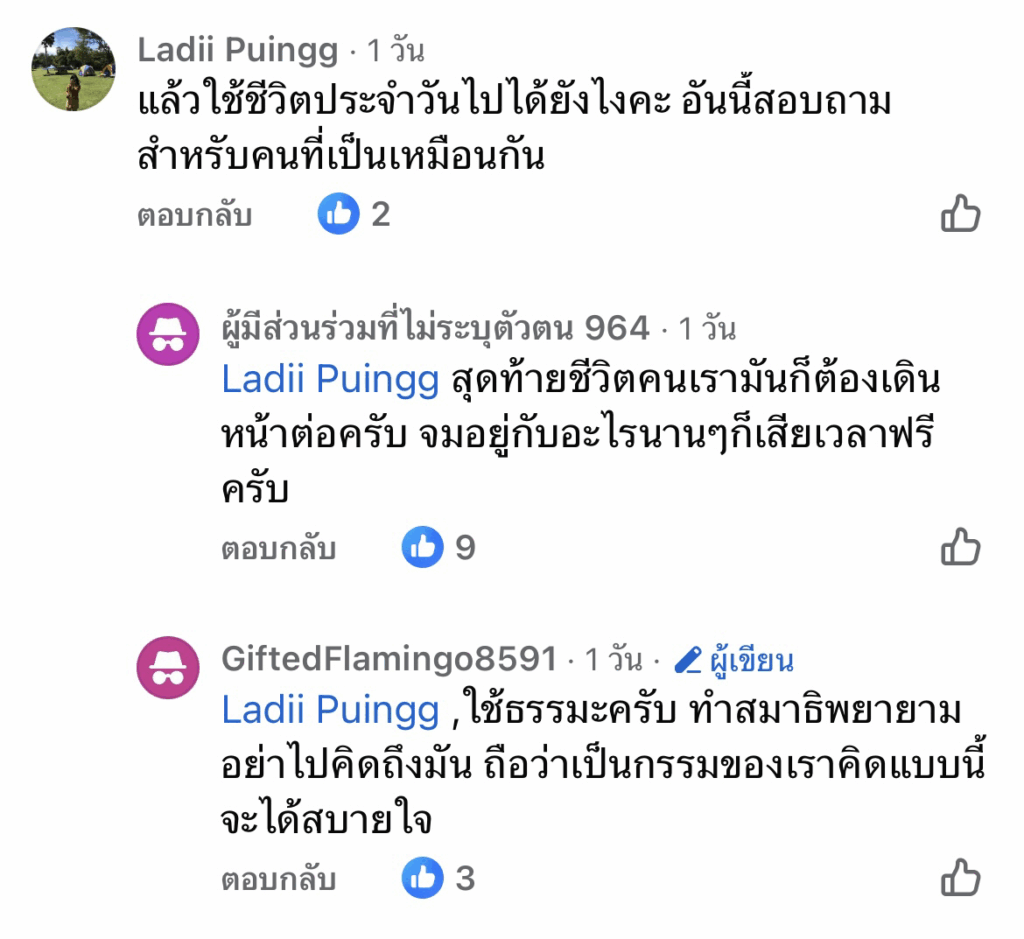
Task: Reply to anonymous participant 964's comment
Action: click(278, 548)
